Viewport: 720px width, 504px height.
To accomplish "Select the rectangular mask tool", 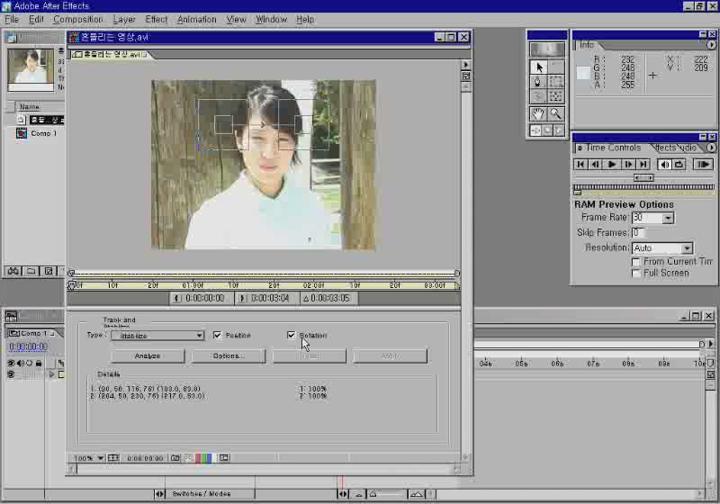I will click(x=556, y=83).
